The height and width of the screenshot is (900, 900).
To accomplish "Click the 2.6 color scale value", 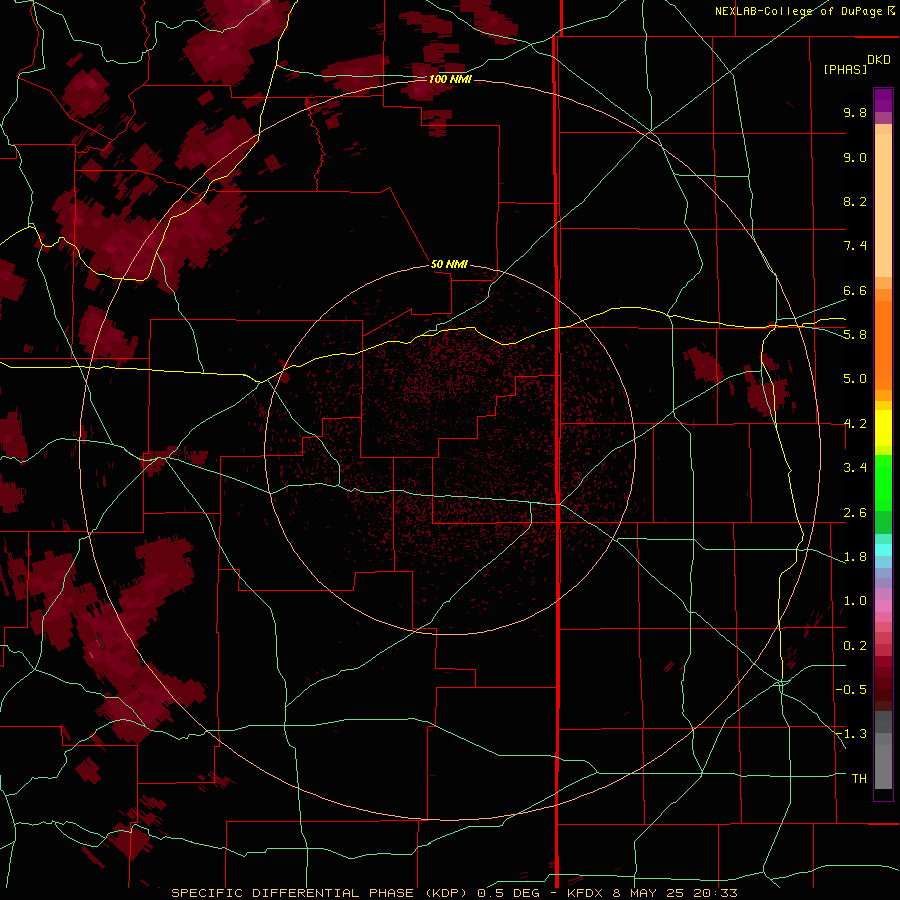I will 855,513.
